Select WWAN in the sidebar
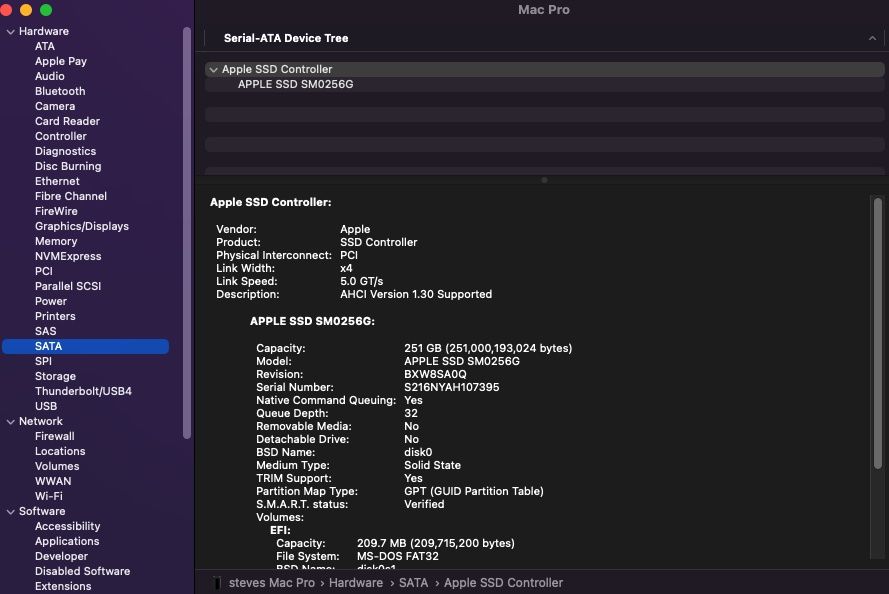The width and height of the screenshot is (889, 594). (53, 482)
